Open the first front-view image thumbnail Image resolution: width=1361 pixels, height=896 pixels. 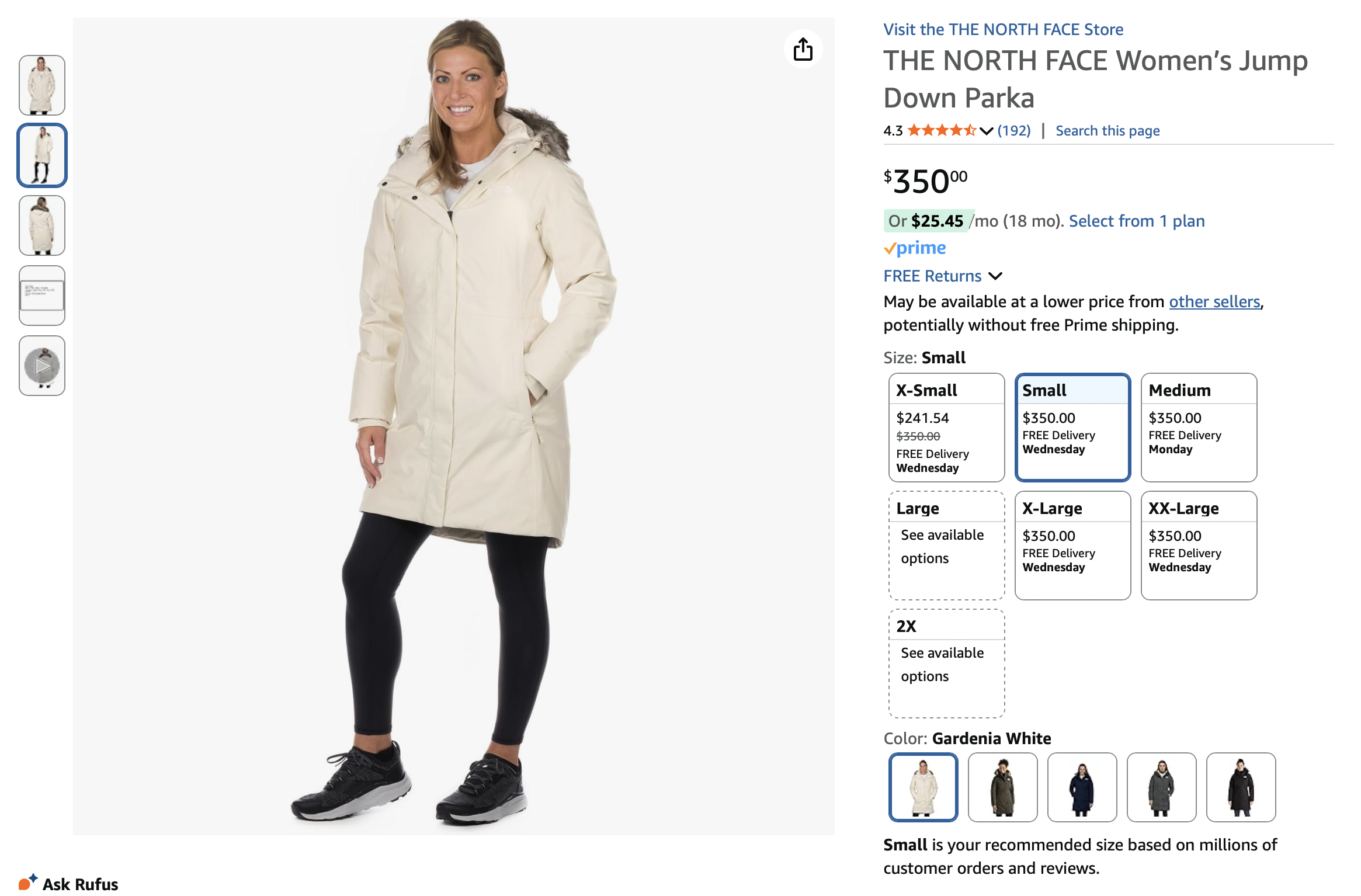[x=42, y=85]
